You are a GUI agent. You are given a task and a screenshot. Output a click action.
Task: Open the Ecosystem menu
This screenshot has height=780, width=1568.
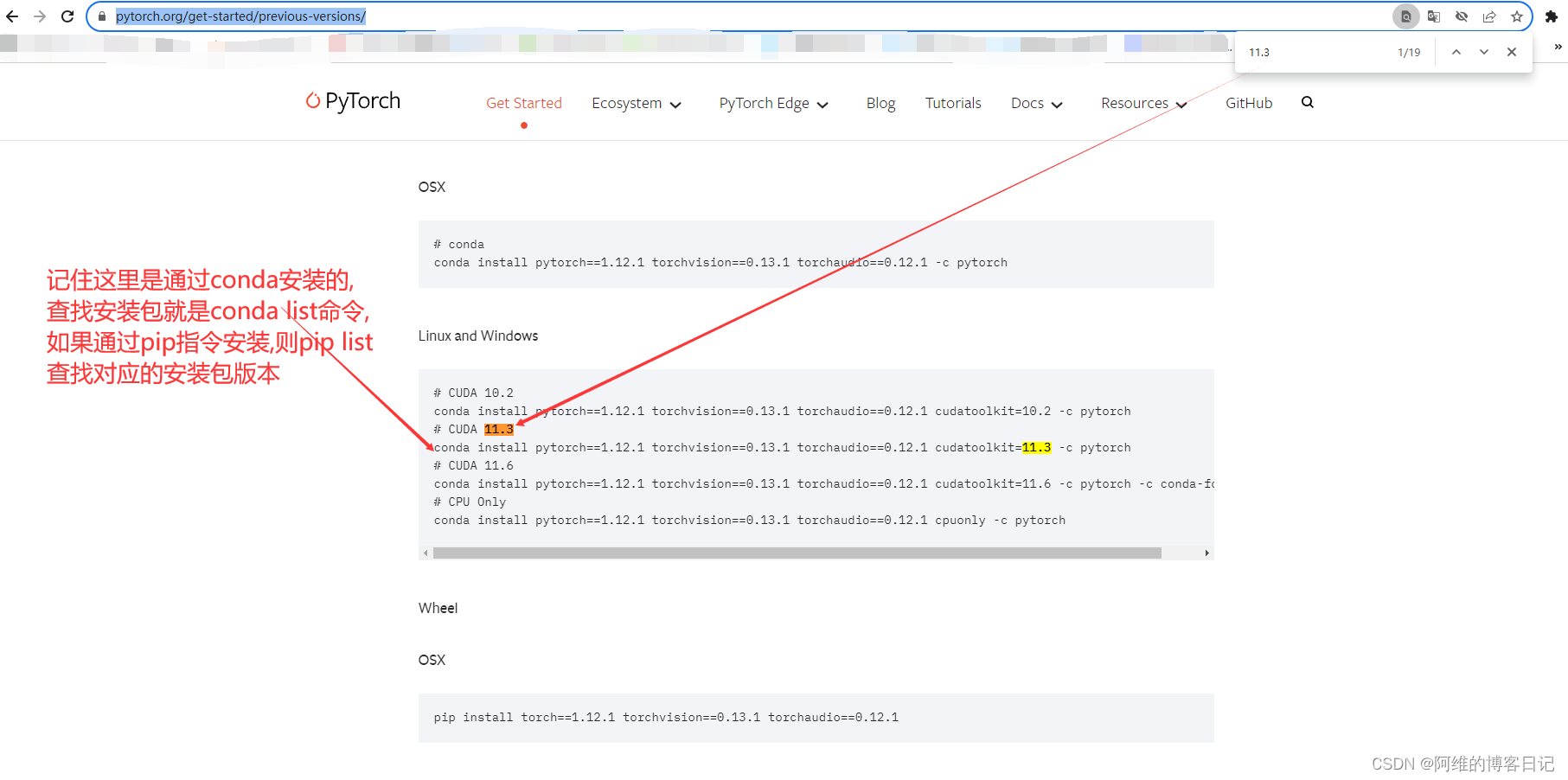(x=637, y=104)
